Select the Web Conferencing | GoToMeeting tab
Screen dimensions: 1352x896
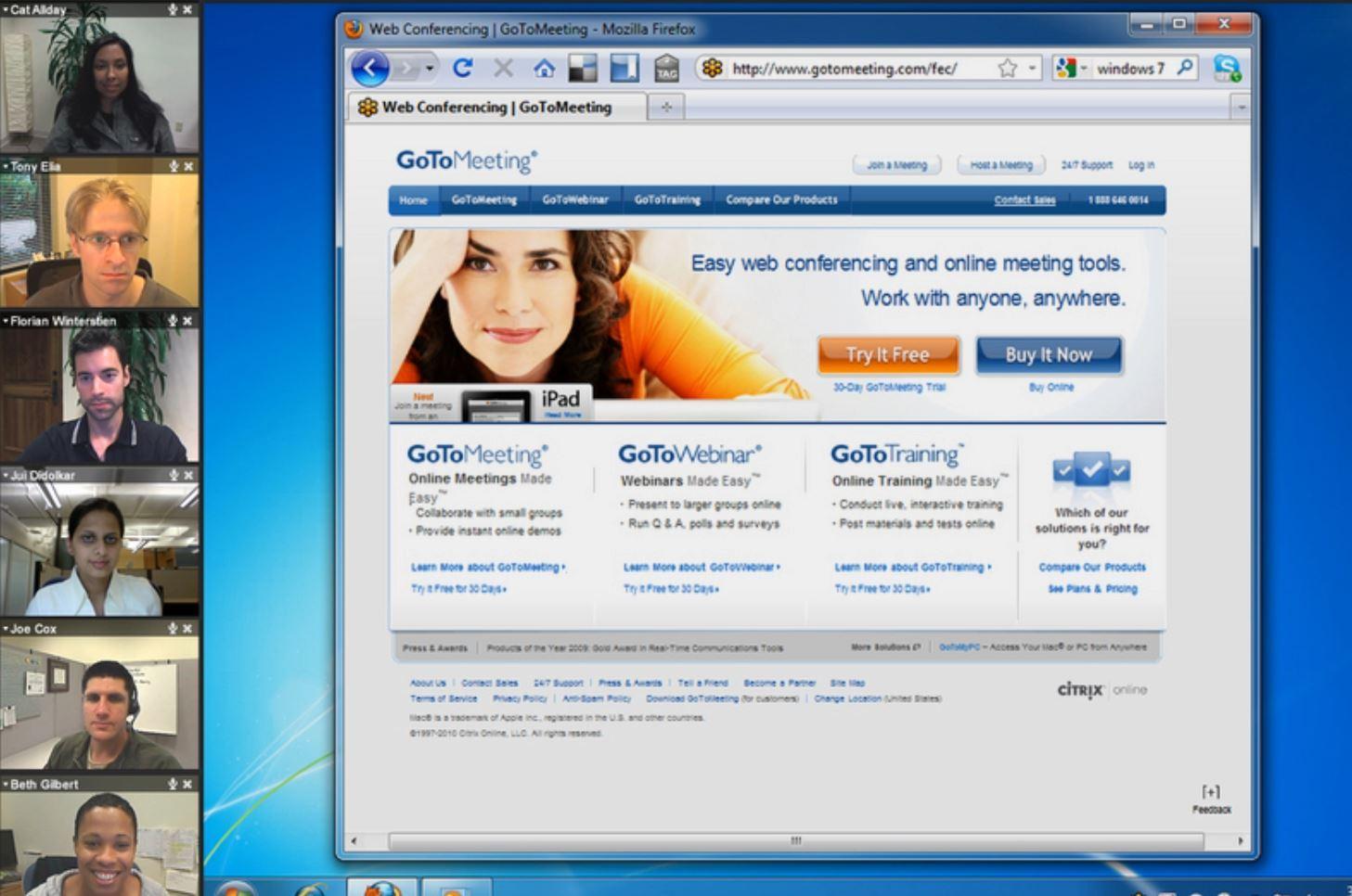(496, 107)
